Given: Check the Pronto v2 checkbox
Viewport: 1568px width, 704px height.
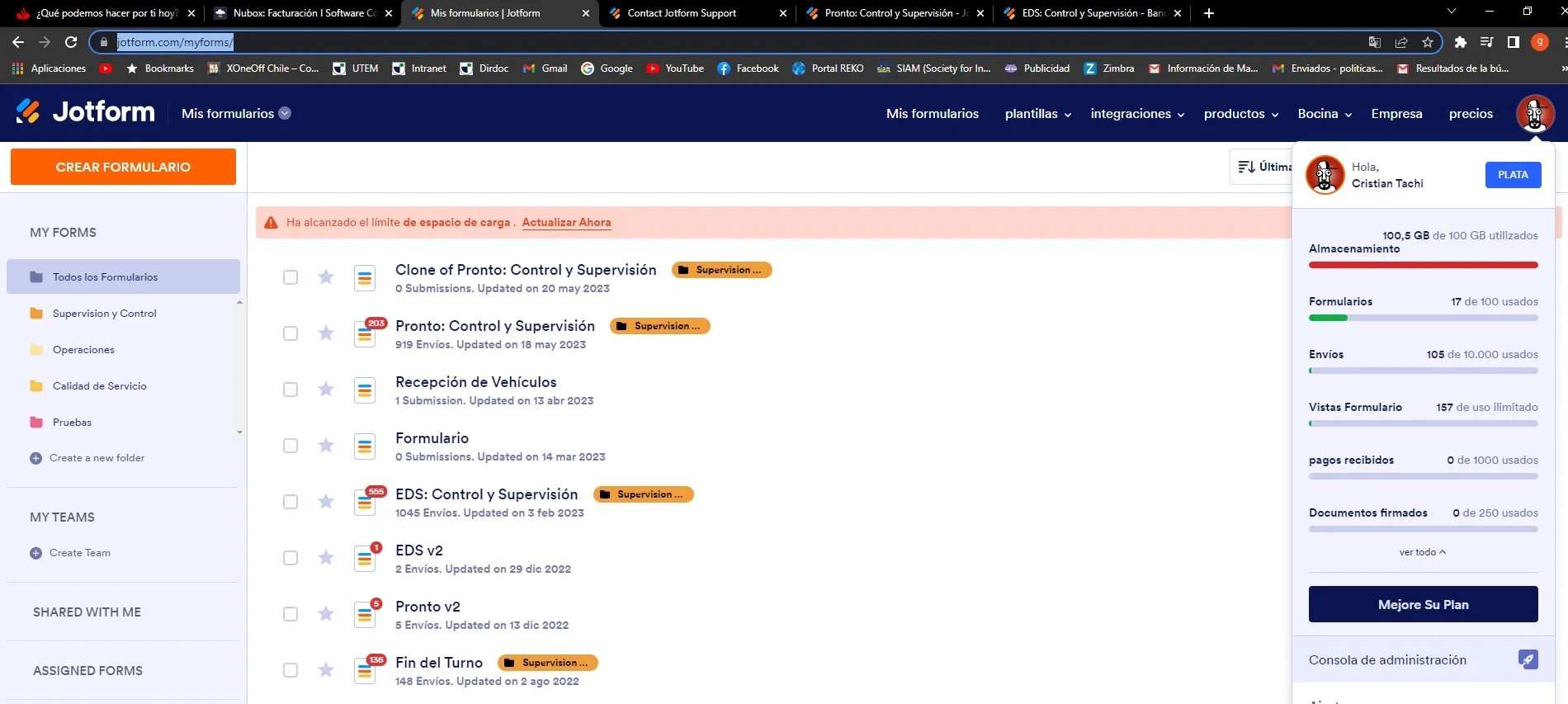Looking at the screenshot, I should (x=290, y=614).
